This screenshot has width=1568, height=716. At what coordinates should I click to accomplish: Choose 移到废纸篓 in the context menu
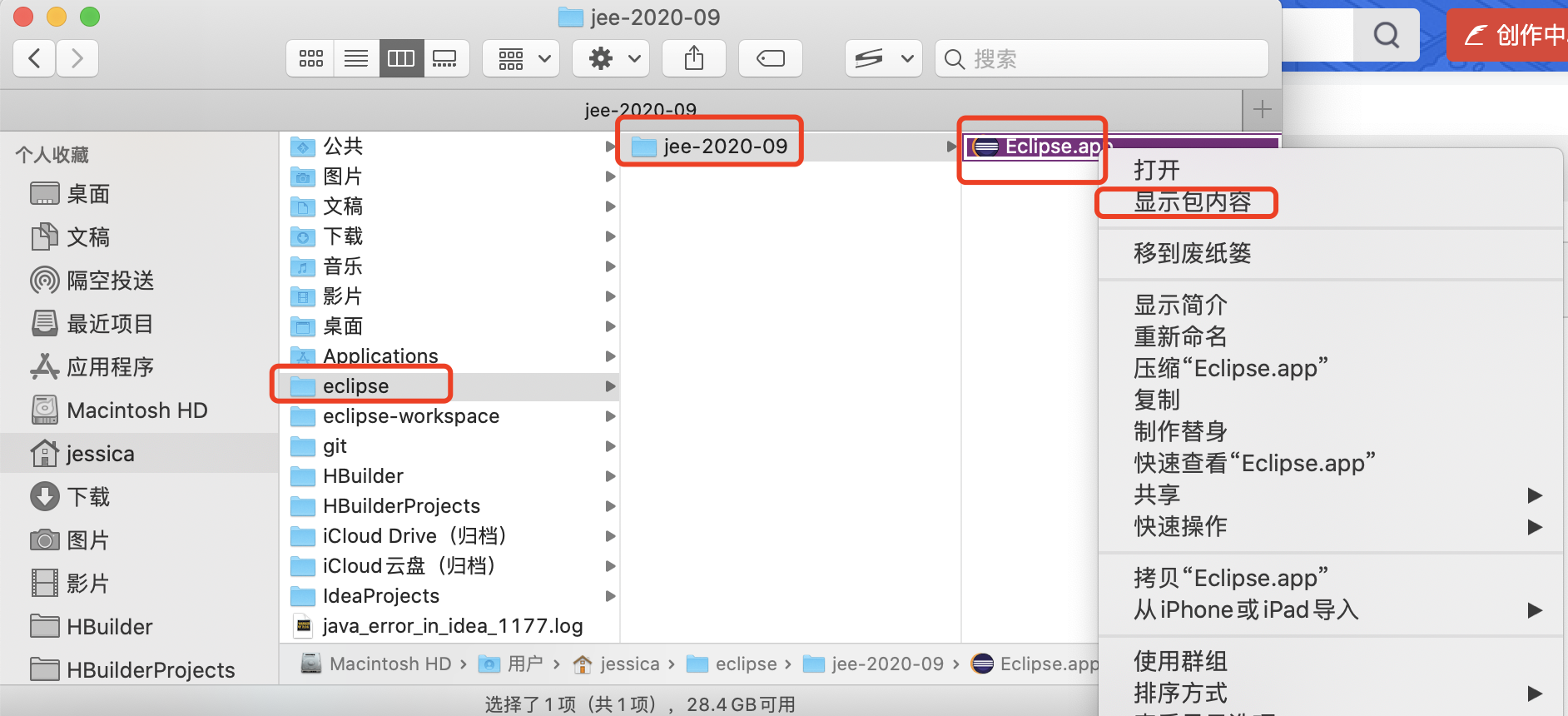click(x=1330, y=254)
